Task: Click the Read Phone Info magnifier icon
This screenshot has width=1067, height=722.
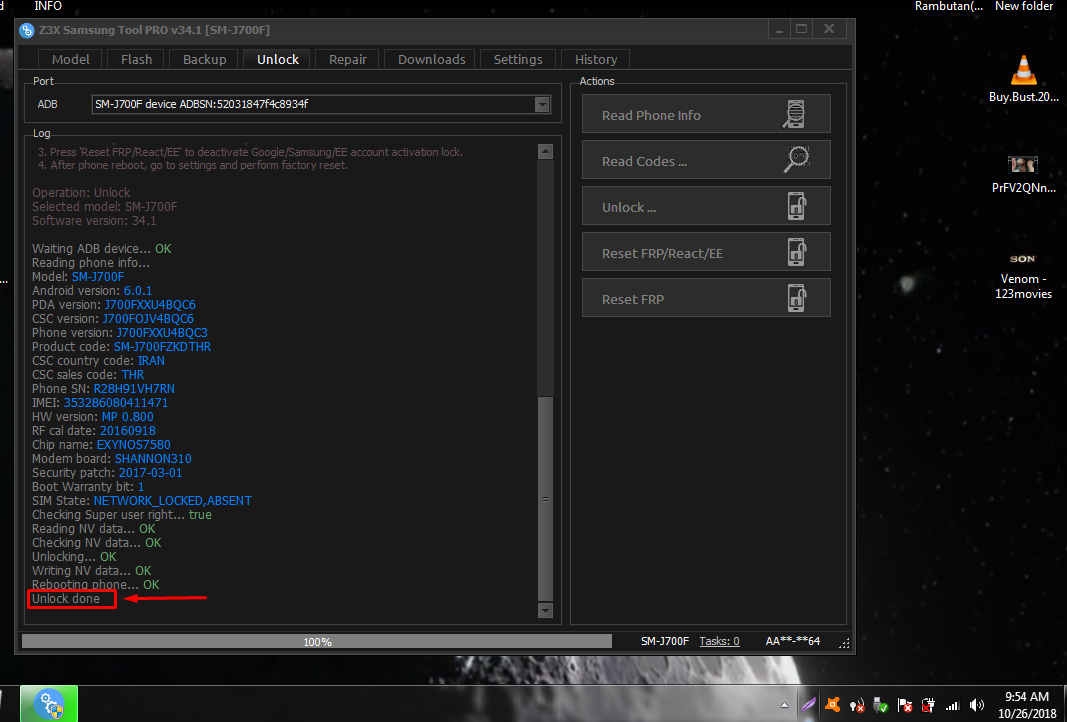Action: coord(794,114)
